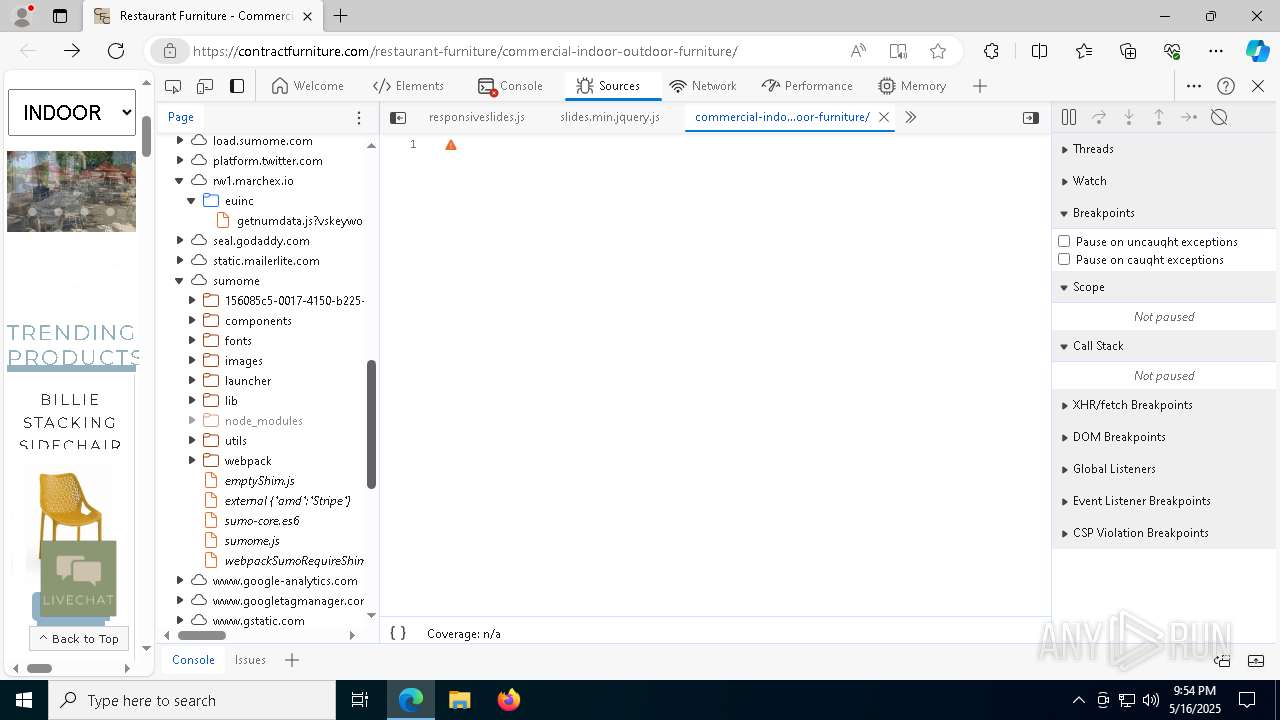Open browser extensions icon
Viewport: 1280px width, 720px height.
(991, 51)
